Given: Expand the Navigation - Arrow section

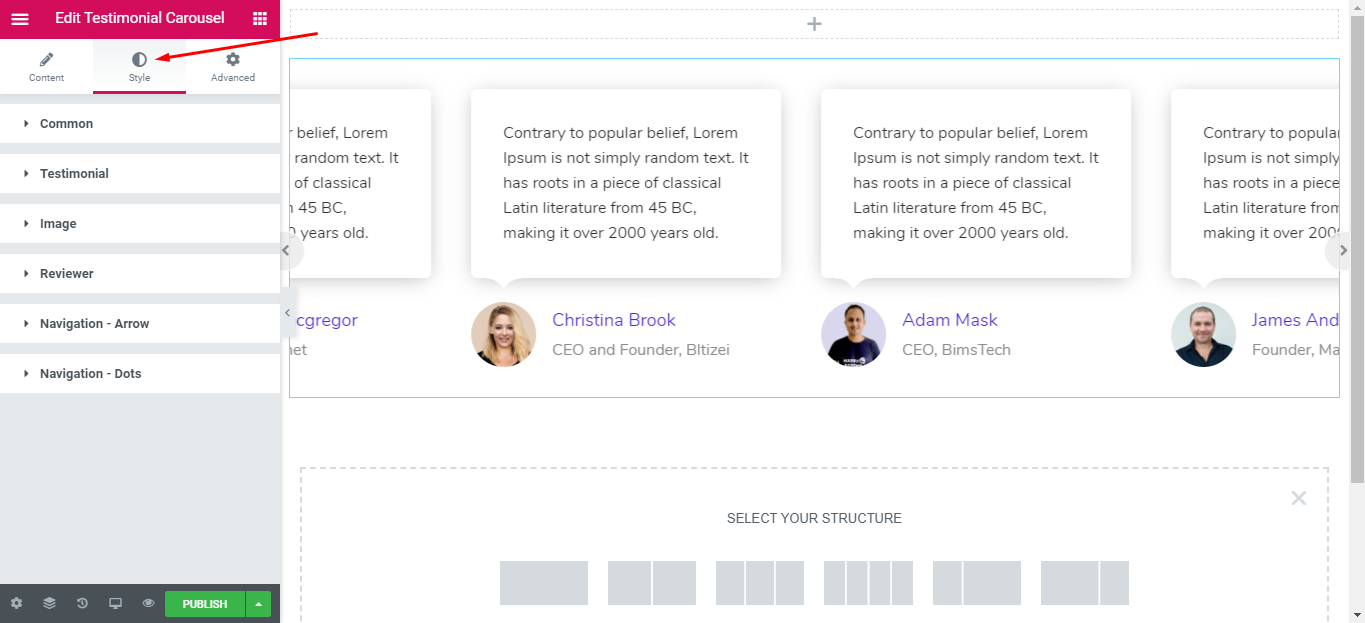Looking at the screenshot, I should pyautogui.click(x=140, y=324).
